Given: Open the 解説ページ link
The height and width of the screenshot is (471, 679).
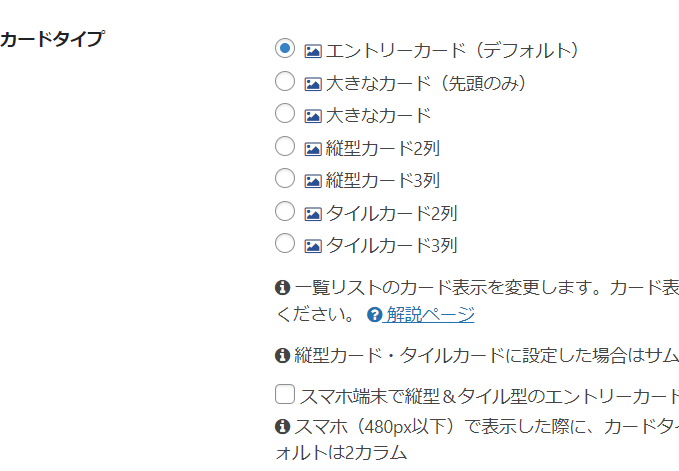Looking at the screenshot, I should coord(430,315).
